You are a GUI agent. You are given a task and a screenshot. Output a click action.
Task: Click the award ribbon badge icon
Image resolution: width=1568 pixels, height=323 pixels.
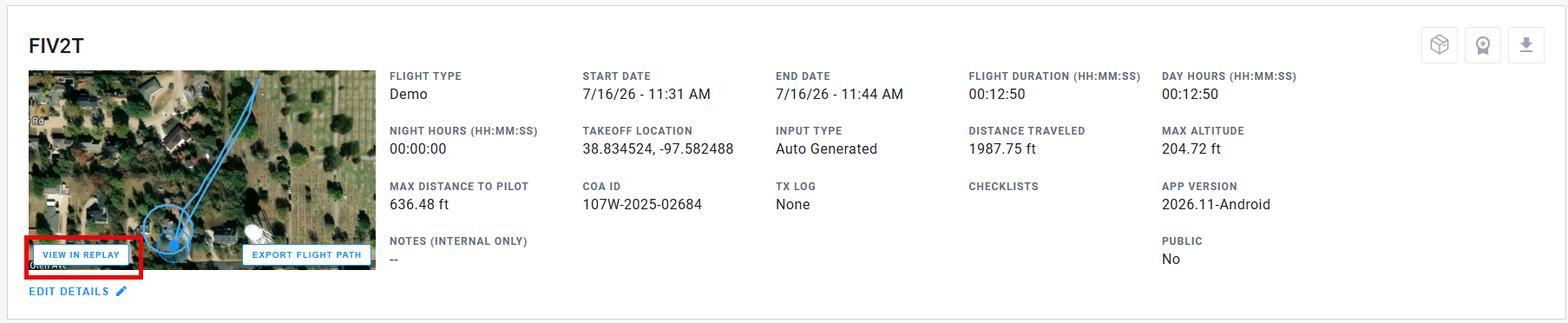pyautogui.click(x=1482, y=45)
